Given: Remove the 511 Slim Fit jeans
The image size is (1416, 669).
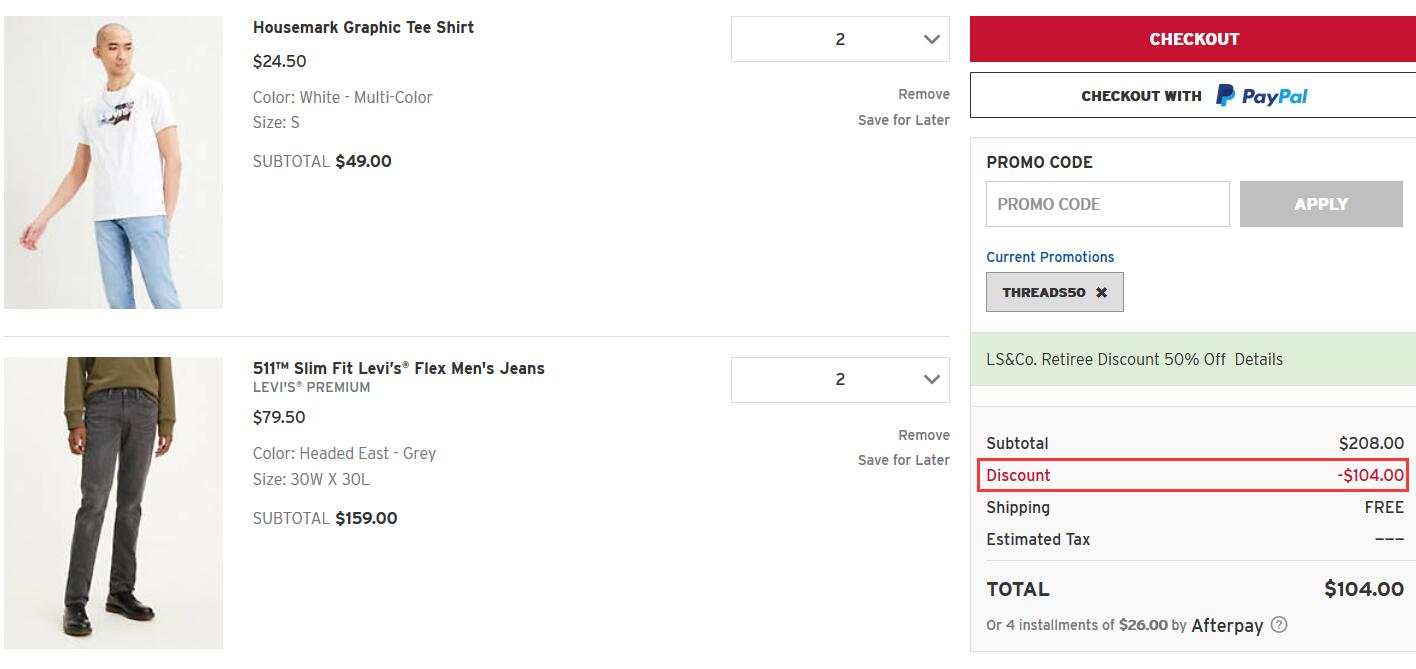Looking at the screenshot, I should click(x=923, y=435).
